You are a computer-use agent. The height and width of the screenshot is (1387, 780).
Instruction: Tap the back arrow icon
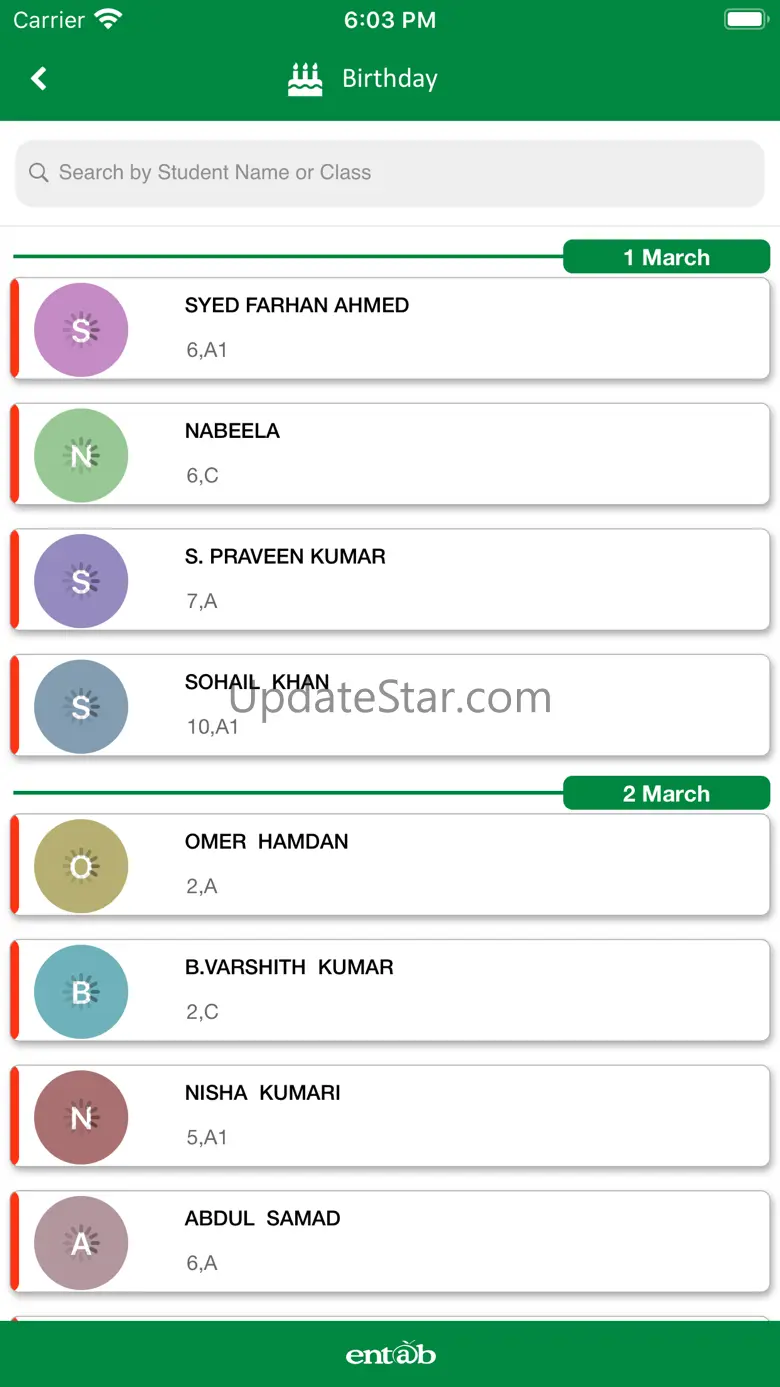click(39, 78)
